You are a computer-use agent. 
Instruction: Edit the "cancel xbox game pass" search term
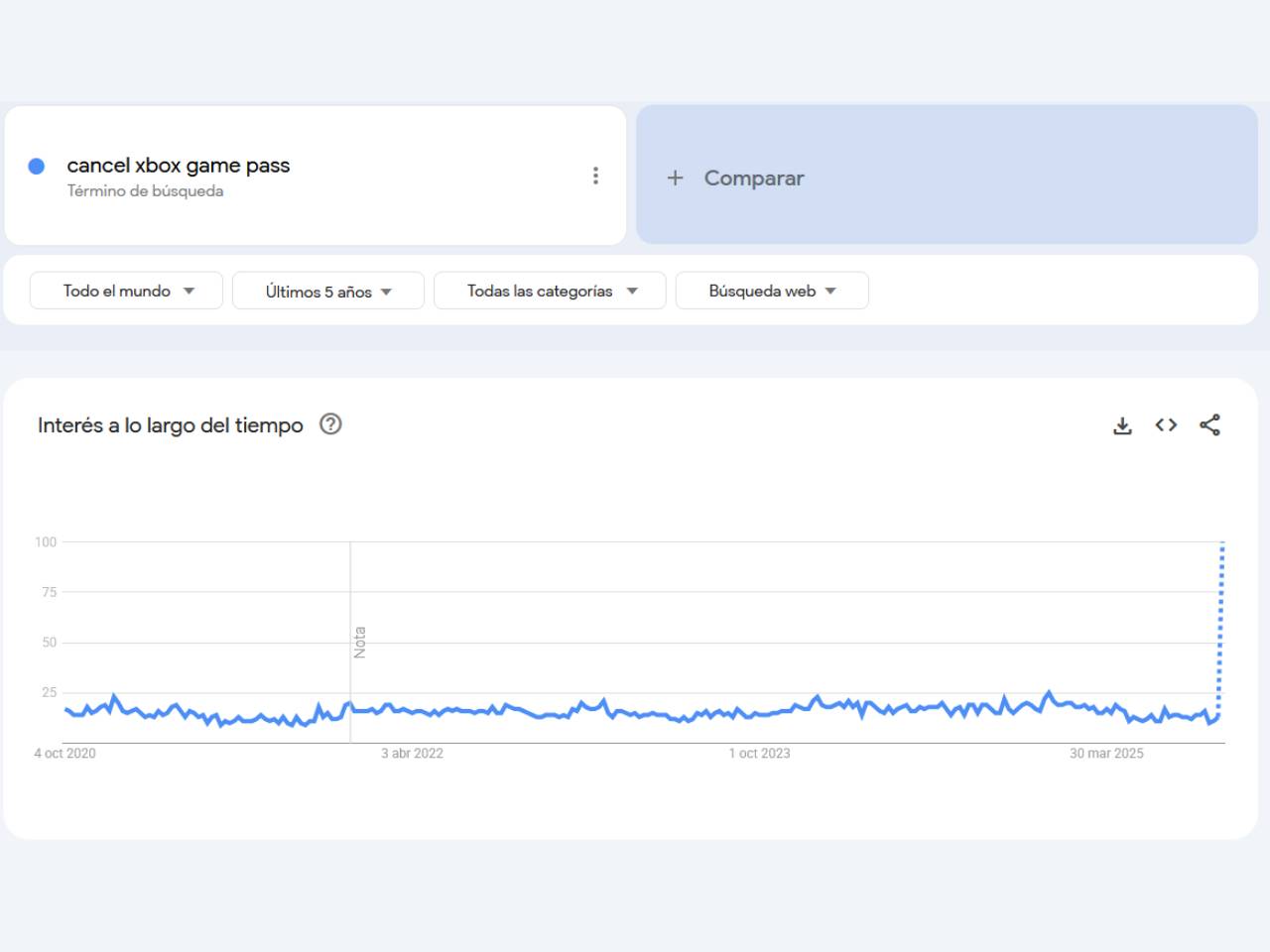179,166
